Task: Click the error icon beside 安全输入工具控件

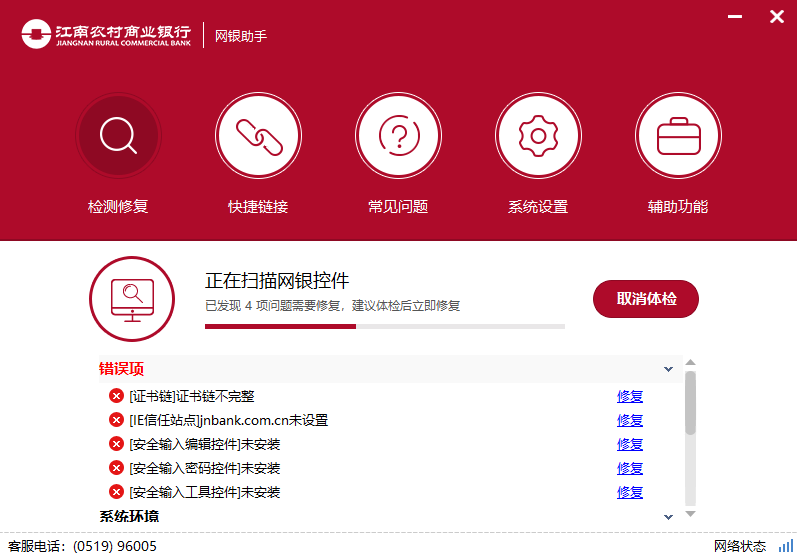Action: click(116, 491)
